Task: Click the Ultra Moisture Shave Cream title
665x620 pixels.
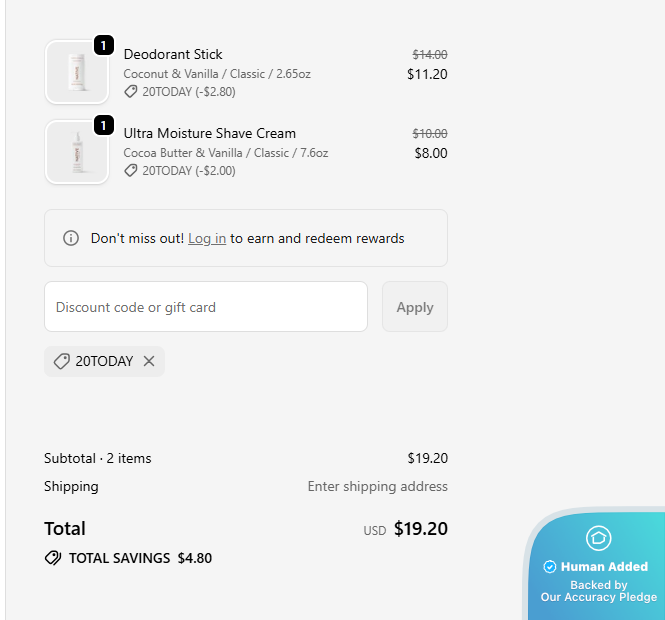Action: coord(210,133)
